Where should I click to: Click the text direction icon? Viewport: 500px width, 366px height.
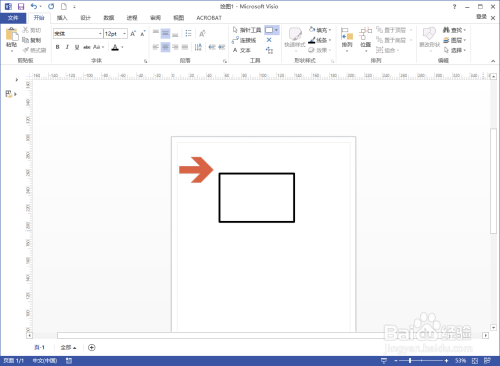coord(198,47)
